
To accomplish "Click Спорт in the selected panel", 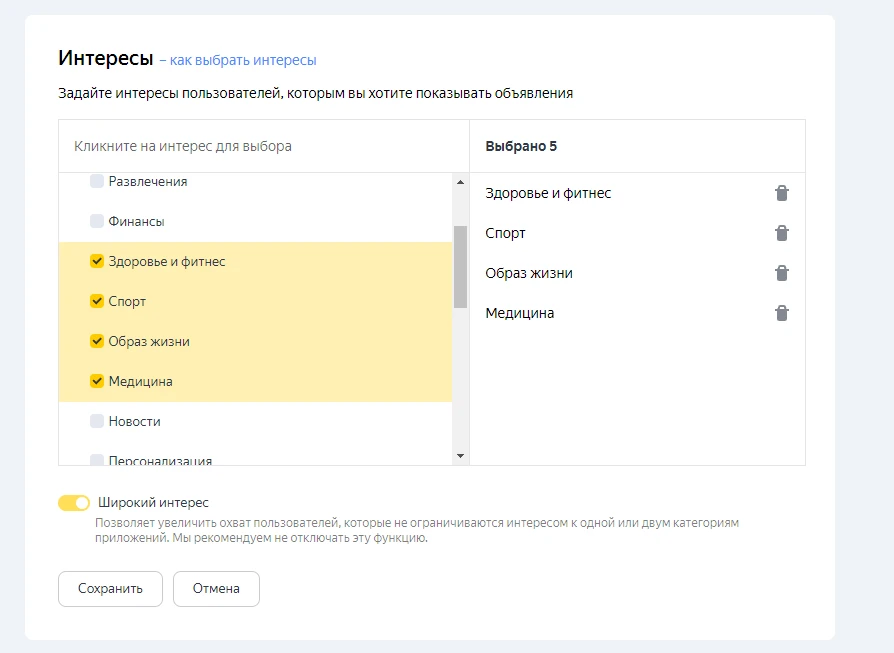I will click(505, 233).
